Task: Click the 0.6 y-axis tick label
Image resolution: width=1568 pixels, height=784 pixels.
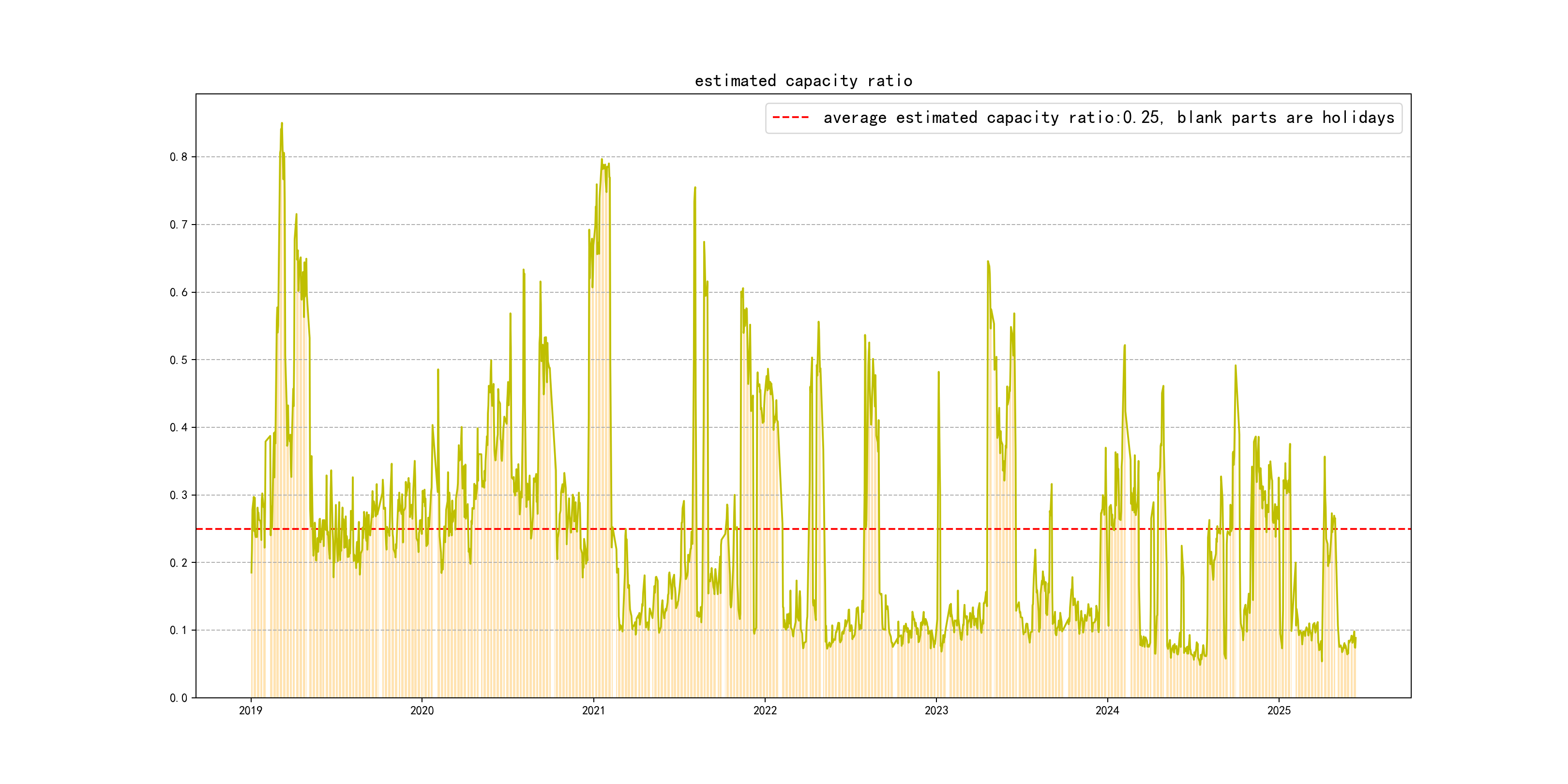Action: pyautogui.click(x=179, y=292)
